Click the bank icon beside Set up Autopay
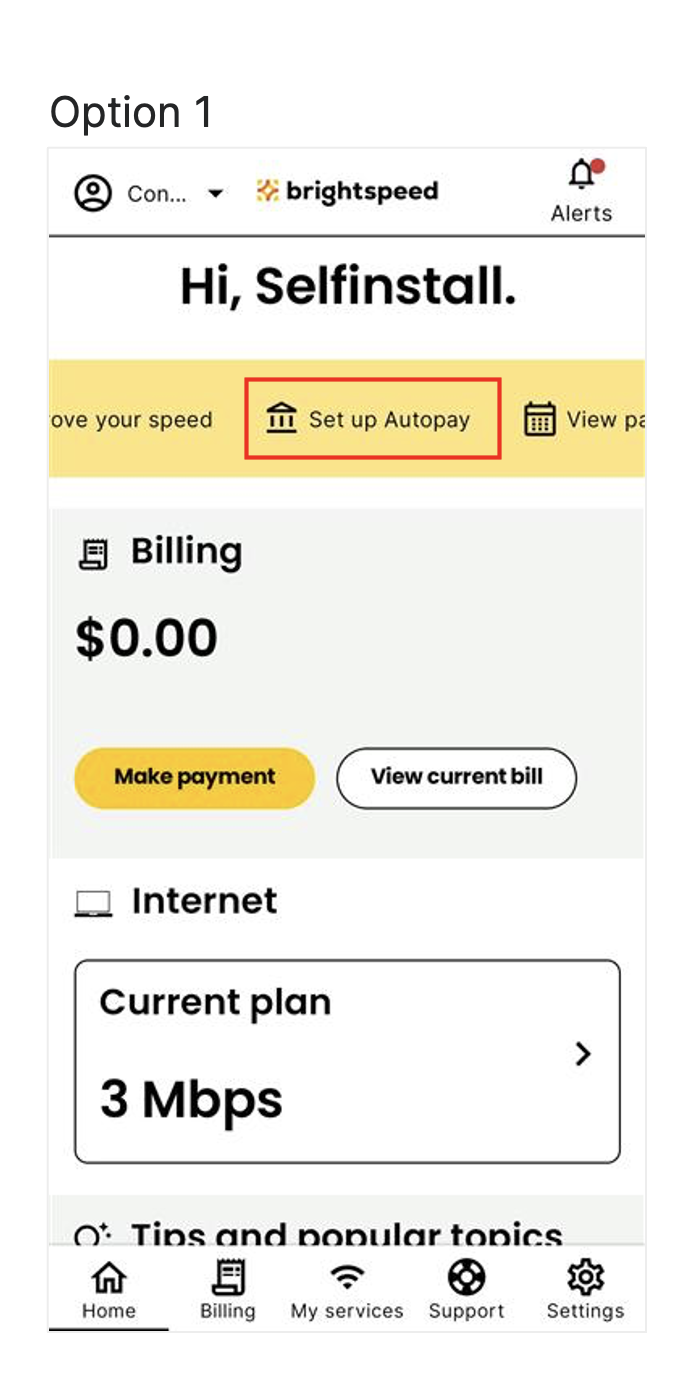Image resolution: width=696 pixels, height=1400 pixels. [283, 420]
